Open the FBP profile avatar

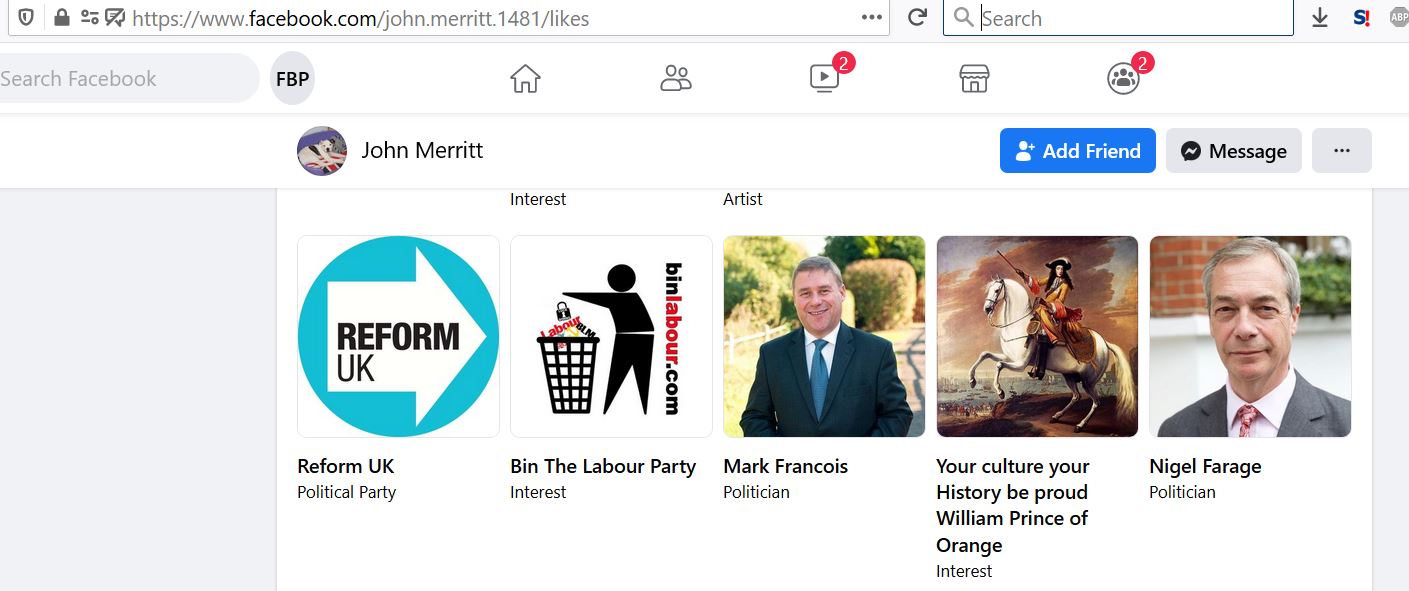(292, 78)
